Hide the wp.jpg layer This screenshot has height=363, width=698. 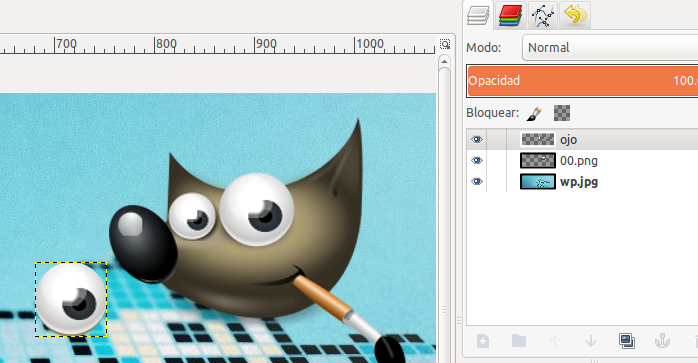[x=477, y=182]
